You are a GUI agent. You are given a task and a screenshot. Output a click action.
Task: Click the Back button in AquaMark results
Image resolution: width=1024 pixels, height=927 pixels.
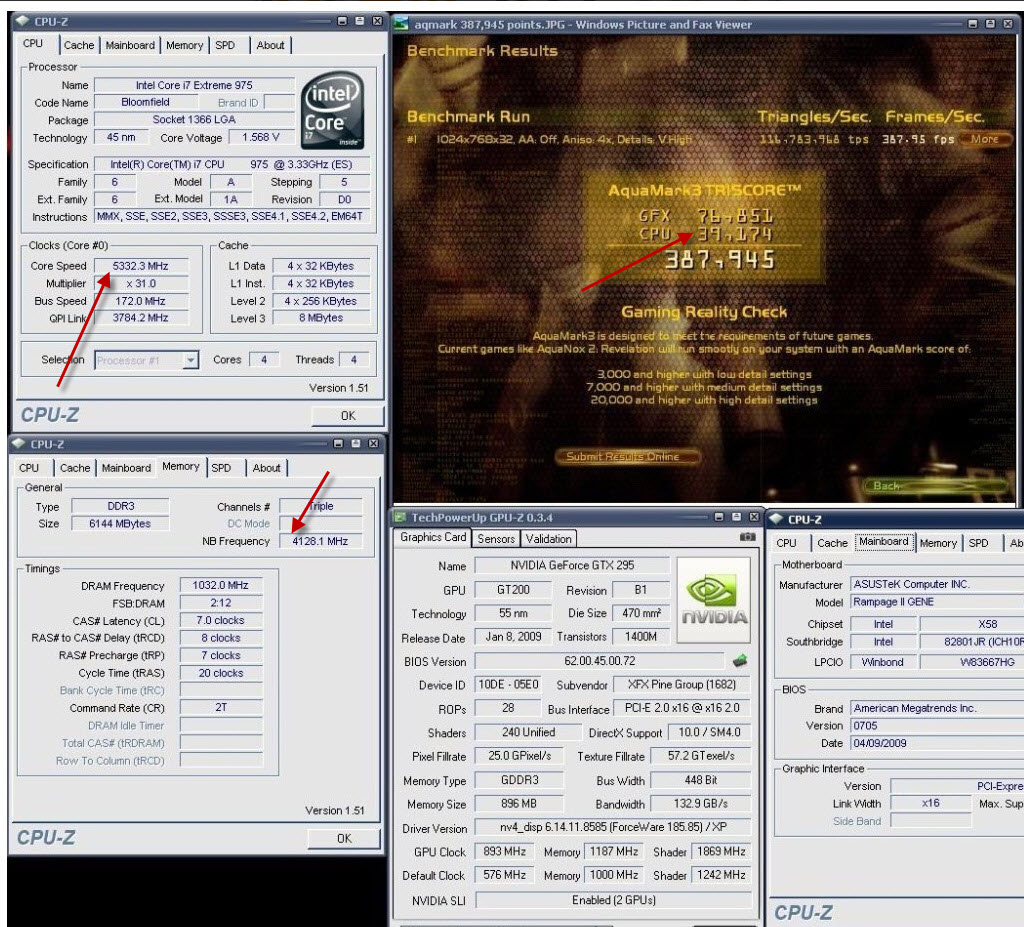[934, 485]
